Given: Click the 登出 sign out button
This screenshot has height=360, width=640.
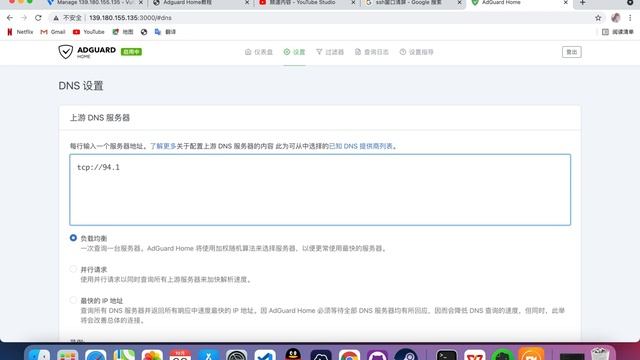Looking at the screenshot, I should click(571, 52).
